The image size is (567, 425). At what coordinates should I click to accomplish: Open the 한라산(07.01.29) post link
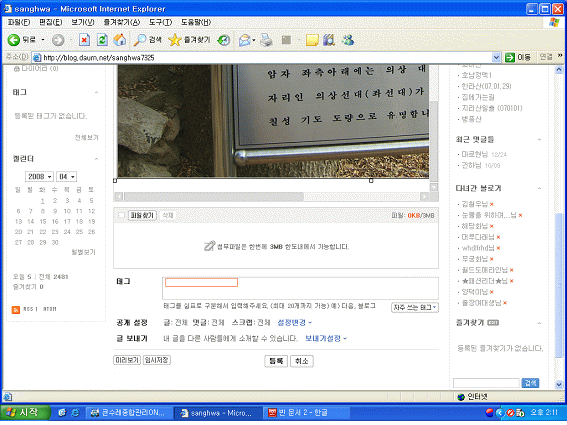pyautogui.click(x=486, y=86)
